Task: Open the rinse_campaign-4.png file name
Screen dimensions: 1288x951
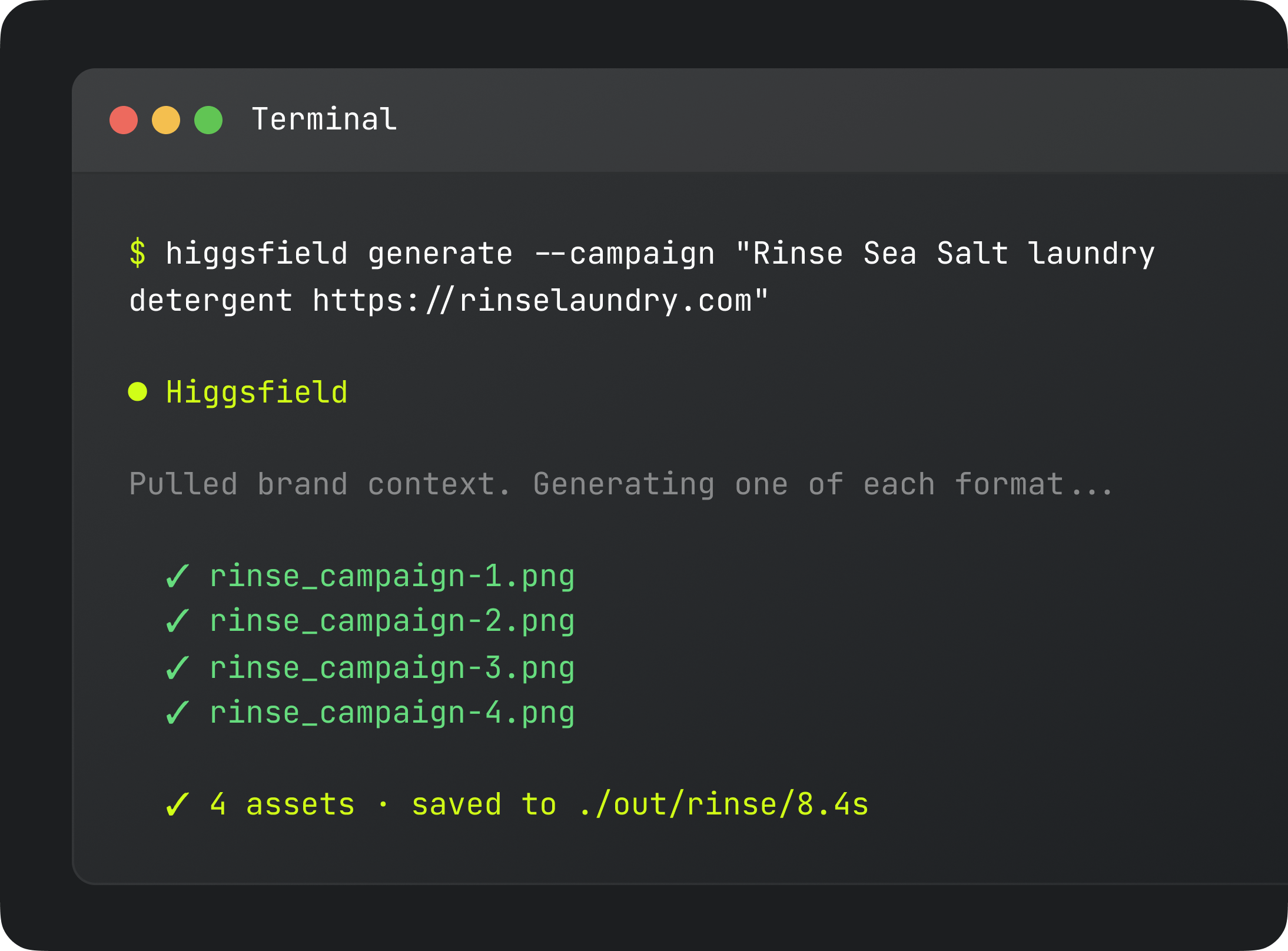Action: click(x=393, y=714)
